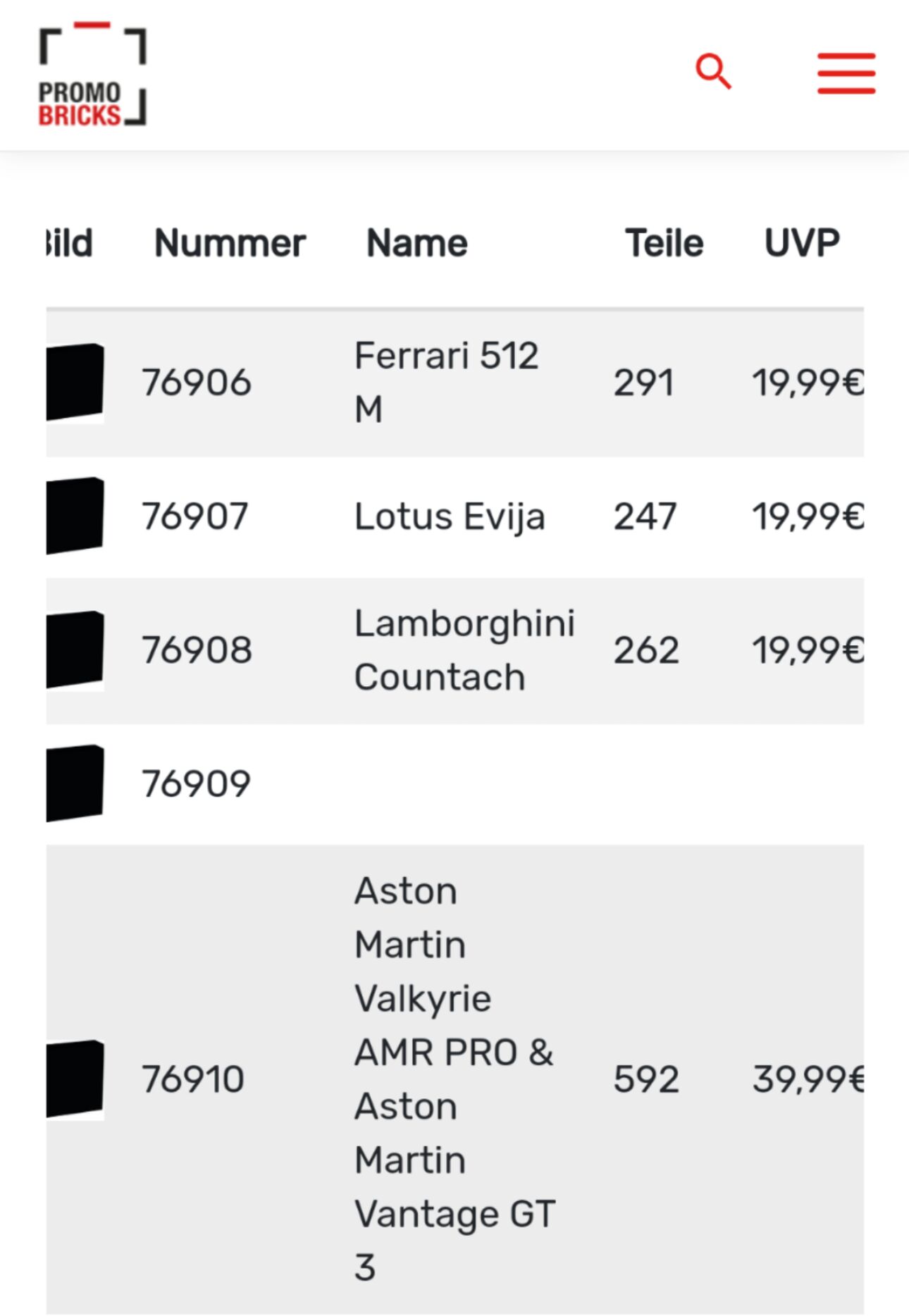Select the Aston Martin Valkyrie set name

point(455,1079)
